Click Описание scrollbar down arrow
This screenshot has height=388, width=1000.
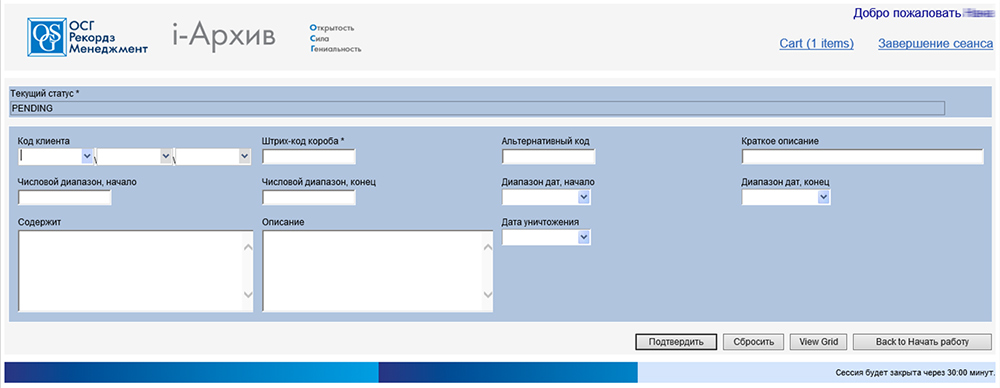(488, 295)
